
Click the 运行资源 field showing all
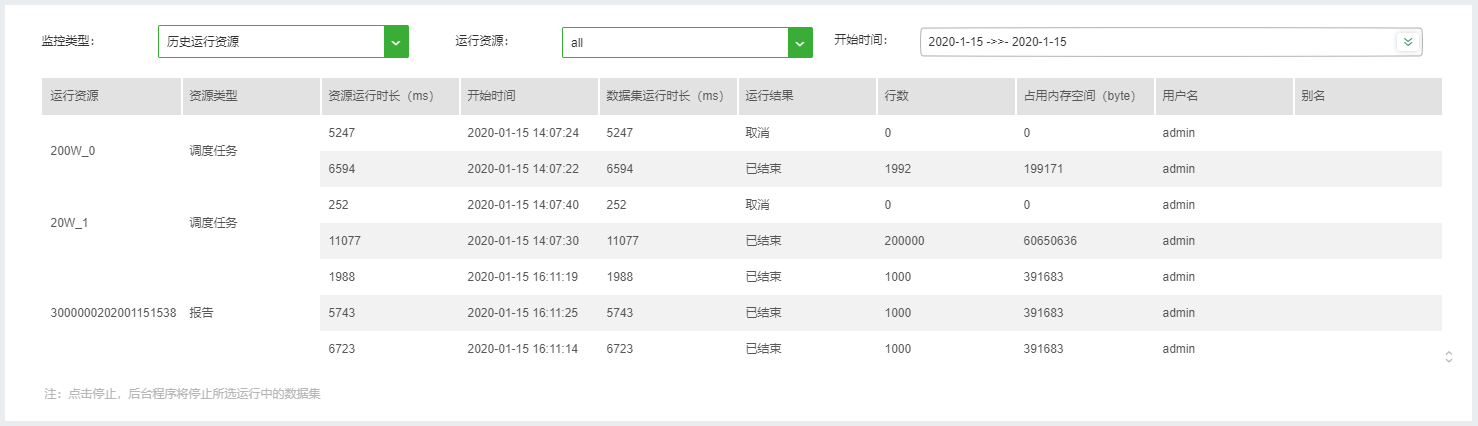(675, 42)
